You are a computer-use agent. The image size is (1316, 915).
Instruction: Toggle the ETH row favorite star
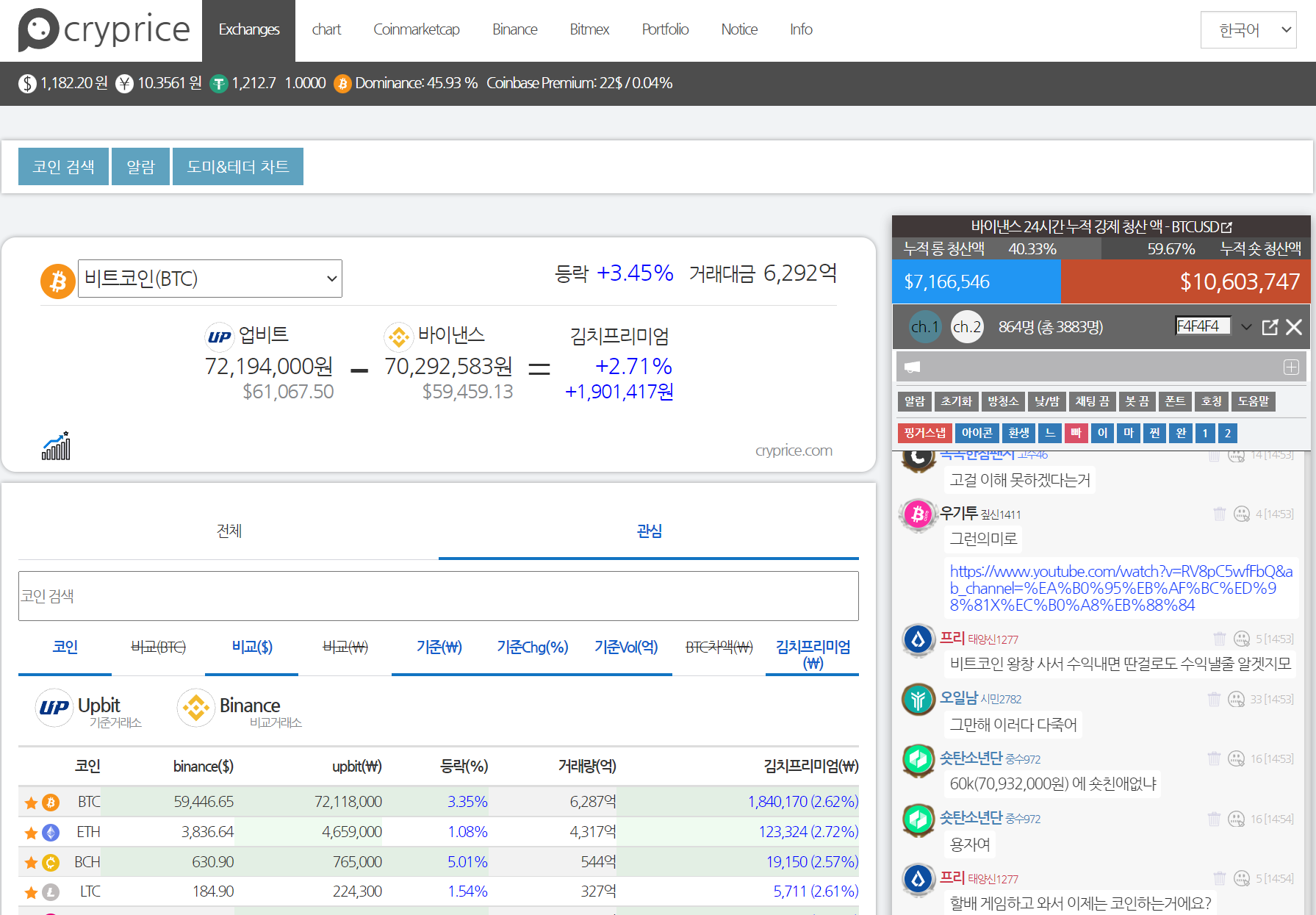(31, 833)
